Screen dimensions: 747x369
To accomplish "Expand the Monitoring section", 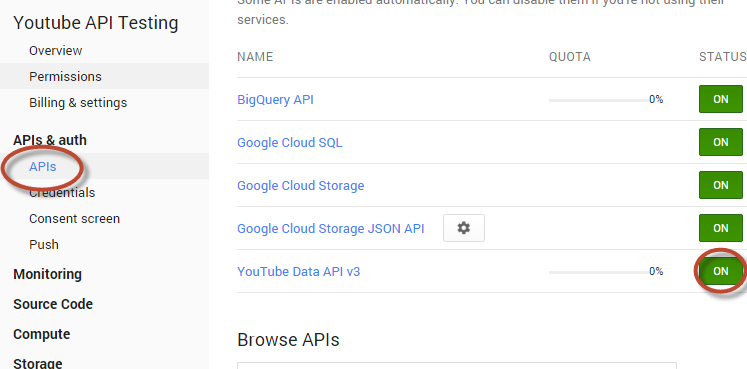I will point(48,274).
